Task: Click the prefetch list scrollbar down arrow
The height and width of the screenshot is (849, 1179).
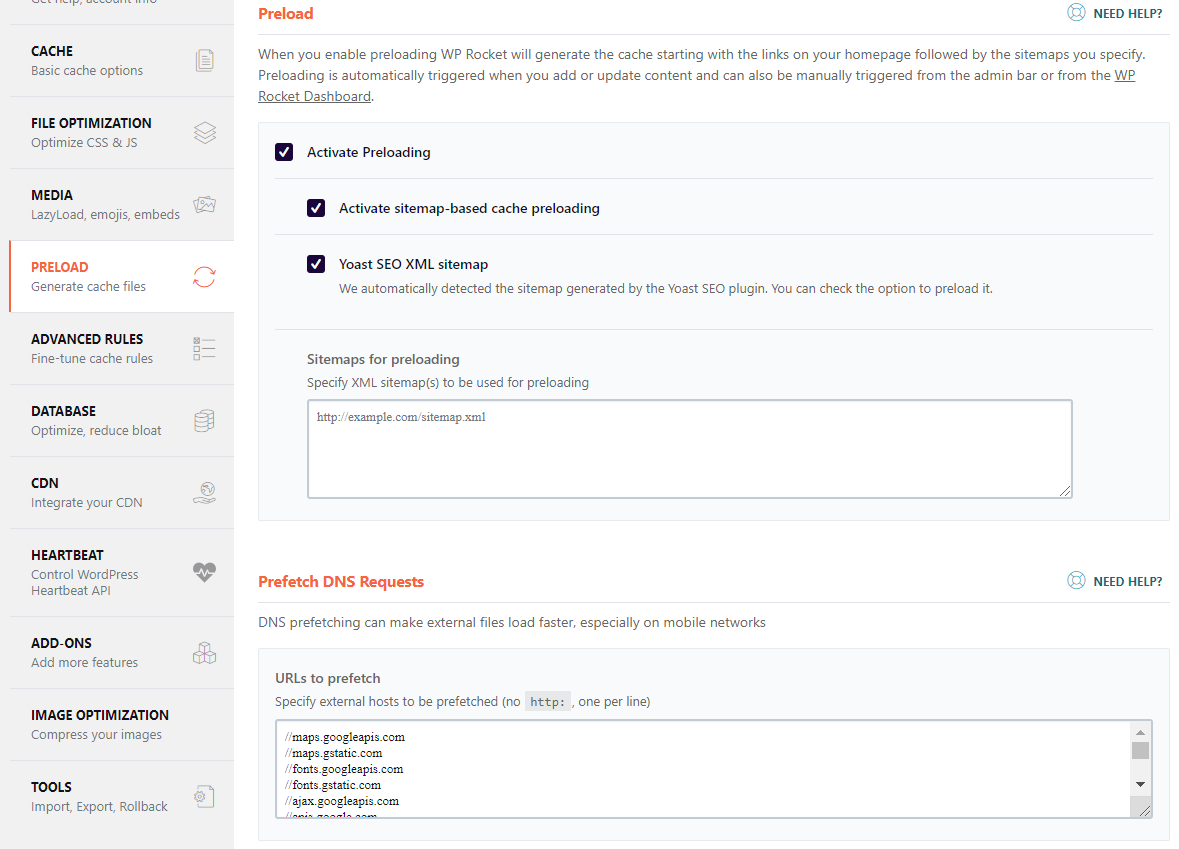Action: click(1140, 783)
